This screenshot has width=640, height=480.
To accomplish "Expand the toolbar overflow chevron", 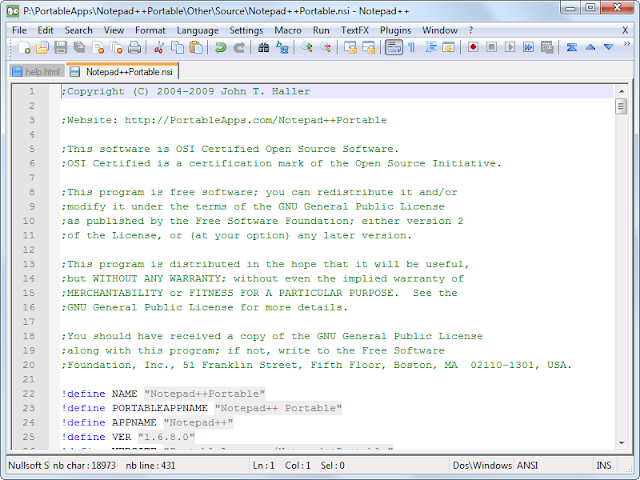I will pos(627,44).
